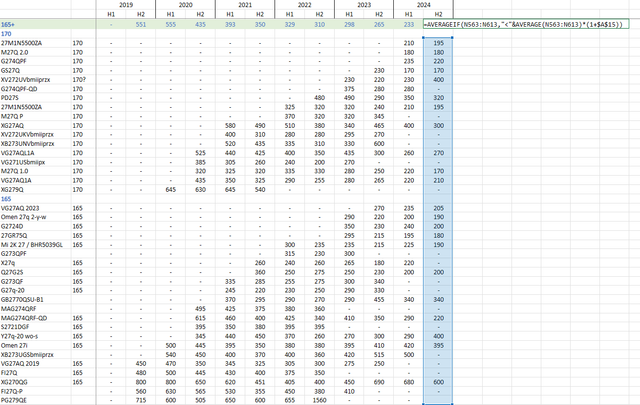Viewport: 640px width, 405px height.
Task: Select the 329 value in the 165+ row
Action: point(290,24)
